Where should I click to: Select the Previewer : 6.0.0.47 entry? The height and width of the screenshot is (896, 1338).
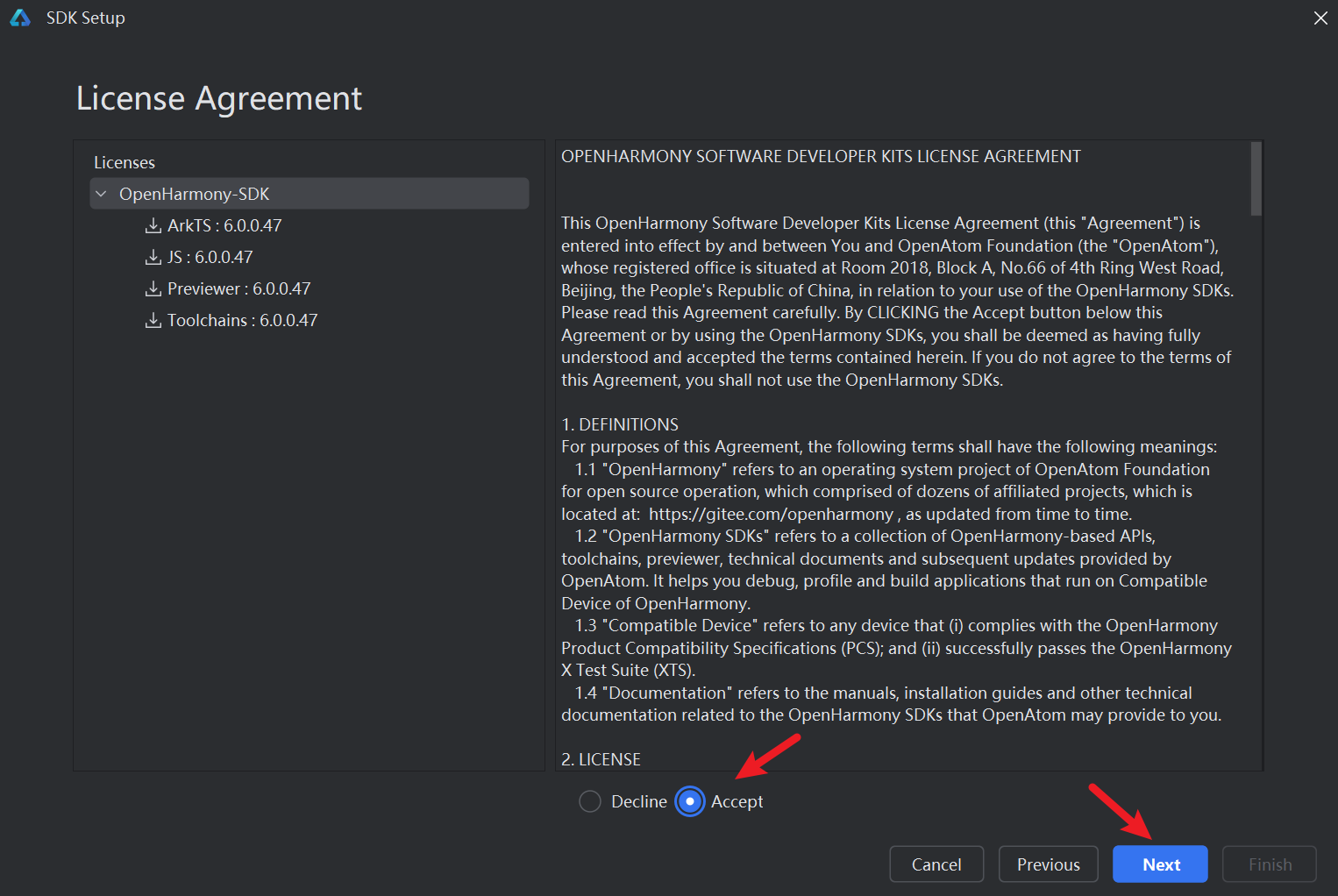pos(239,288)
